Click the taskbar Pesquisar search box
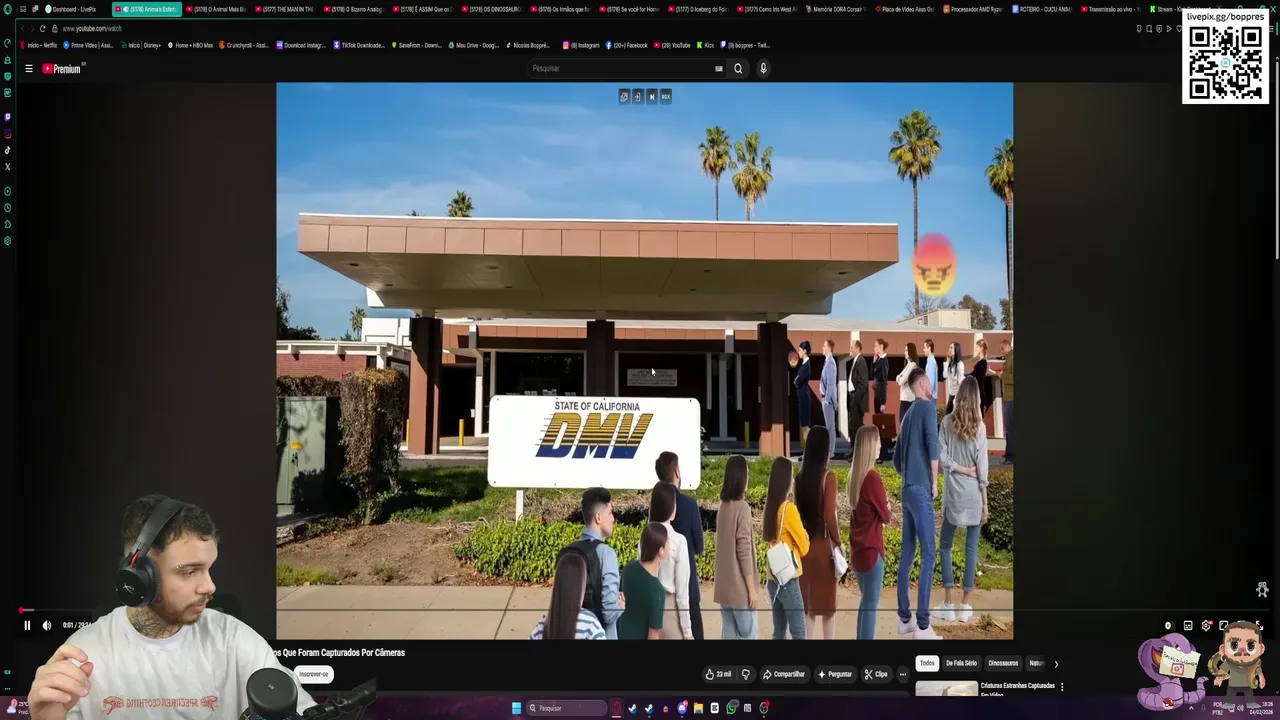 [x=566, y=708]
